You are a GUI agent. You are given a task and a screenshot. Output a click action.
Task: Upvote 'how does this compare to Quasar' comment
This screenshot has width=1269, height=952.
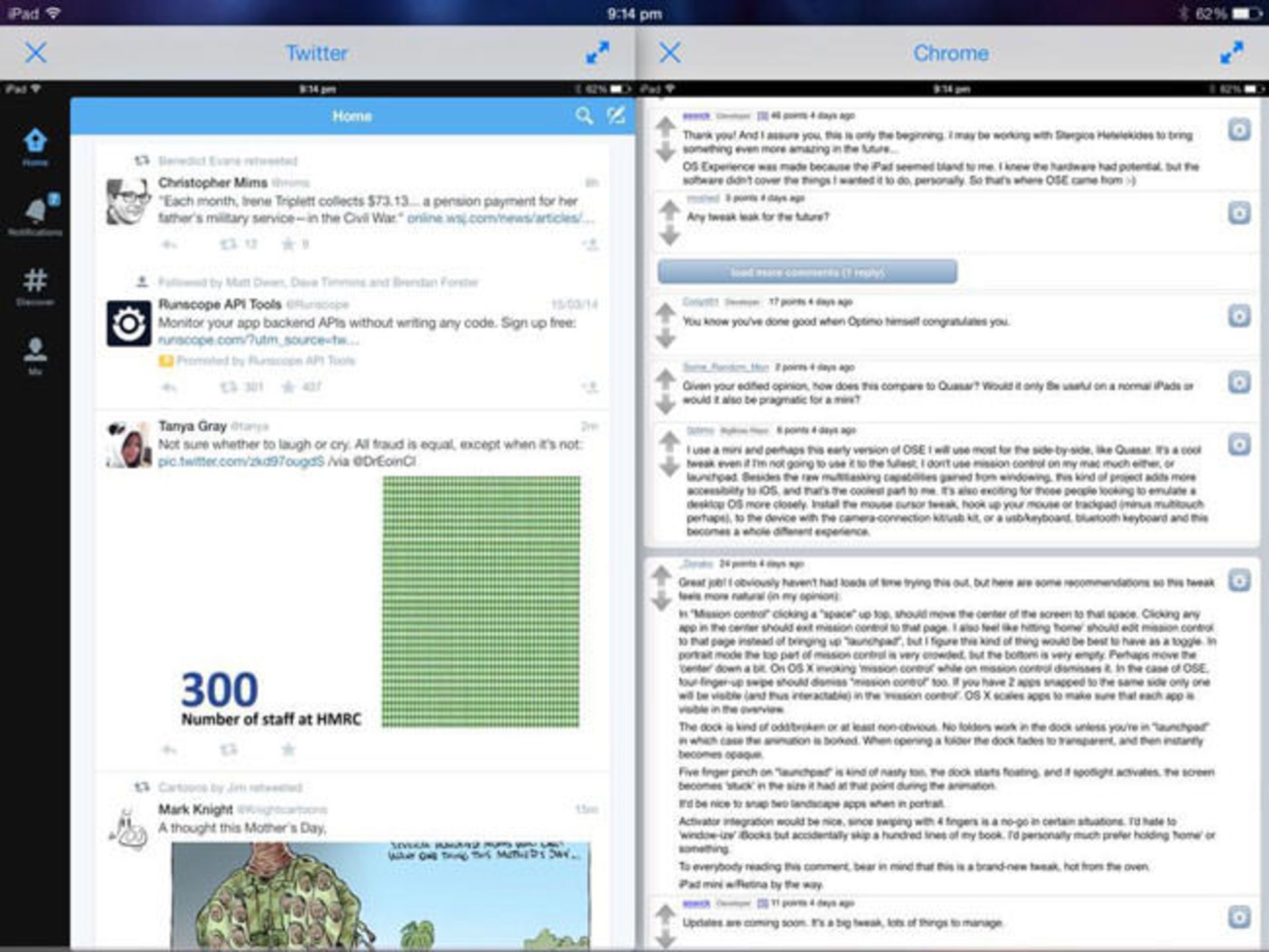pos(666,379)
